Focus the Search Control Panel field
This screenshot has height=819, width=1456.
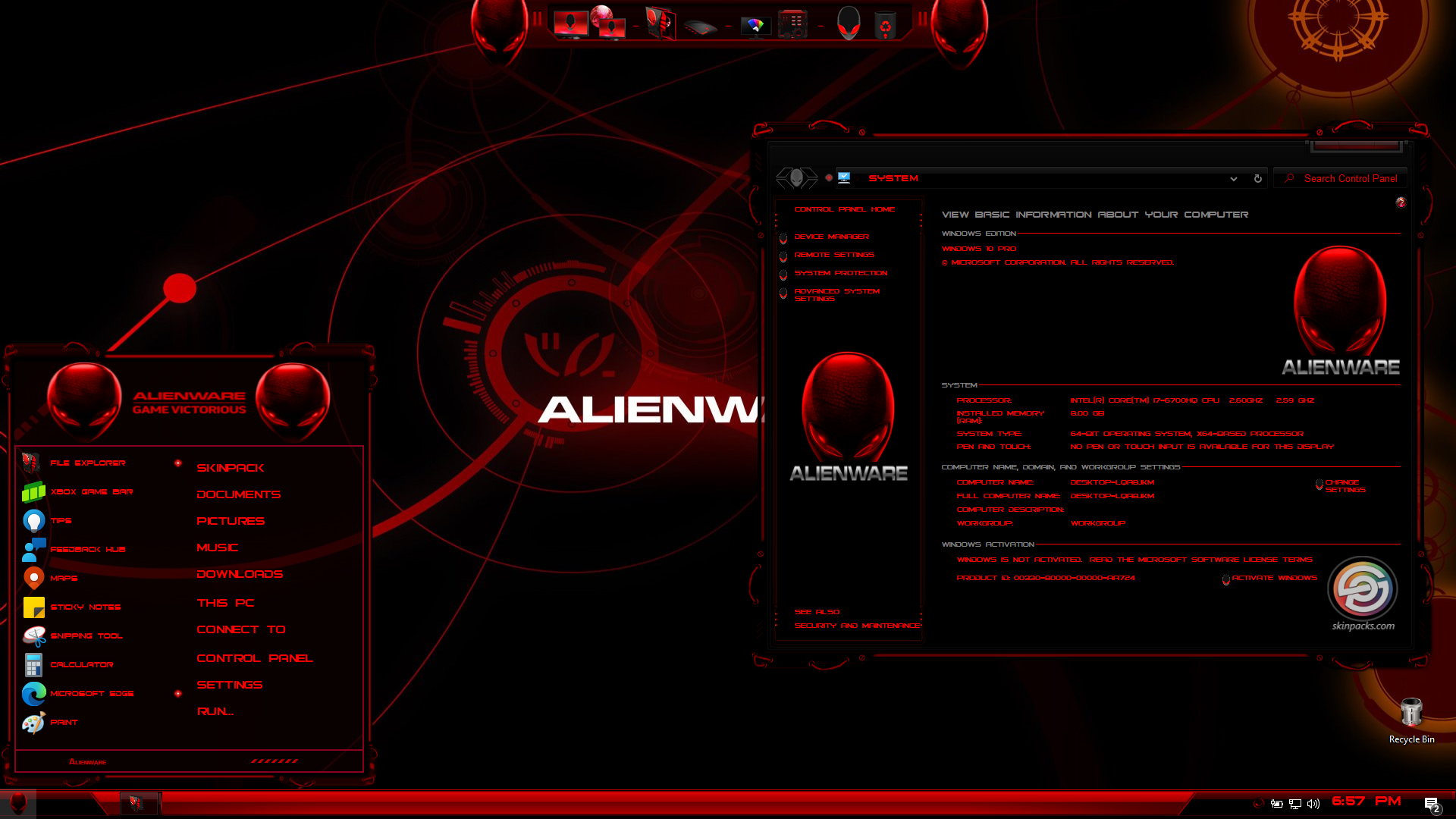pyautogui.click(x=1350, y=179)
